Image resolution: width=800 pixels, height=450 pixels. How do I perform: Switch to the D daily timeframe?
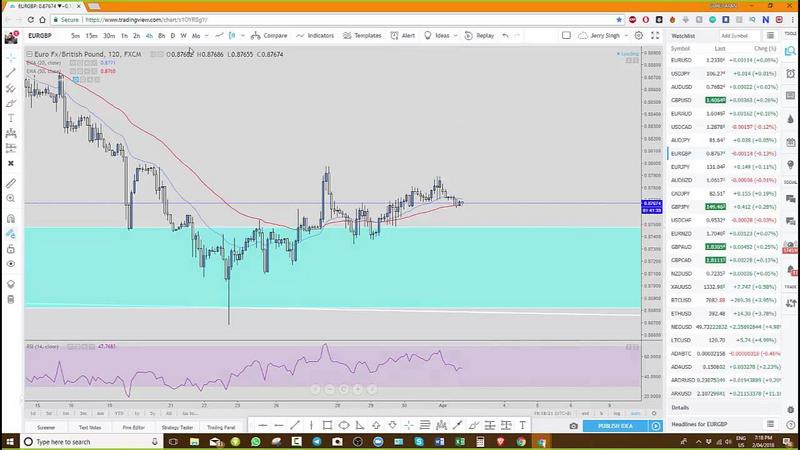tap(172, 36)
